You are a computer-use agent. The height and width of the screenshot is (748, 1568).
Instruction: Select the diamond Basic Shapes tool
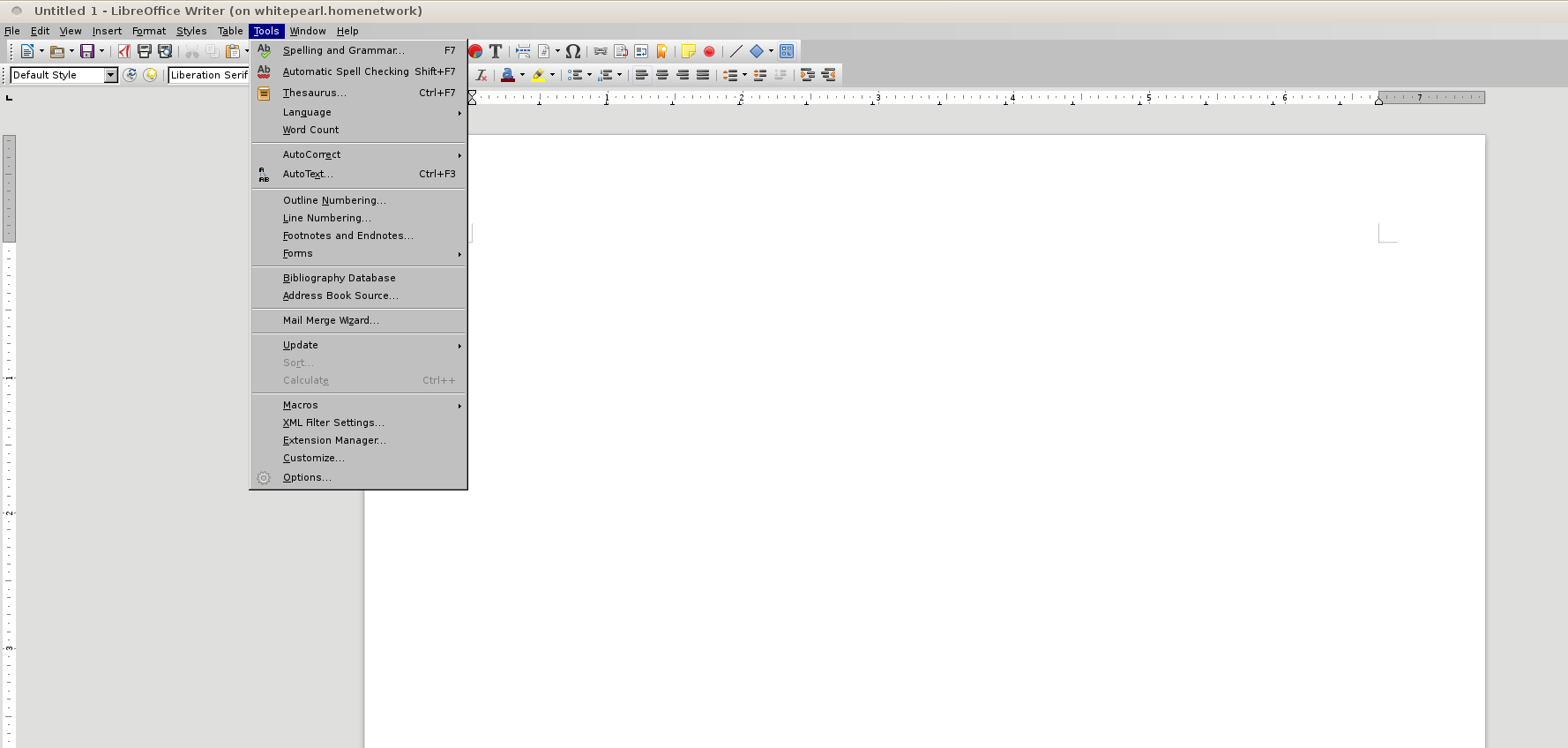pos(757,51)
